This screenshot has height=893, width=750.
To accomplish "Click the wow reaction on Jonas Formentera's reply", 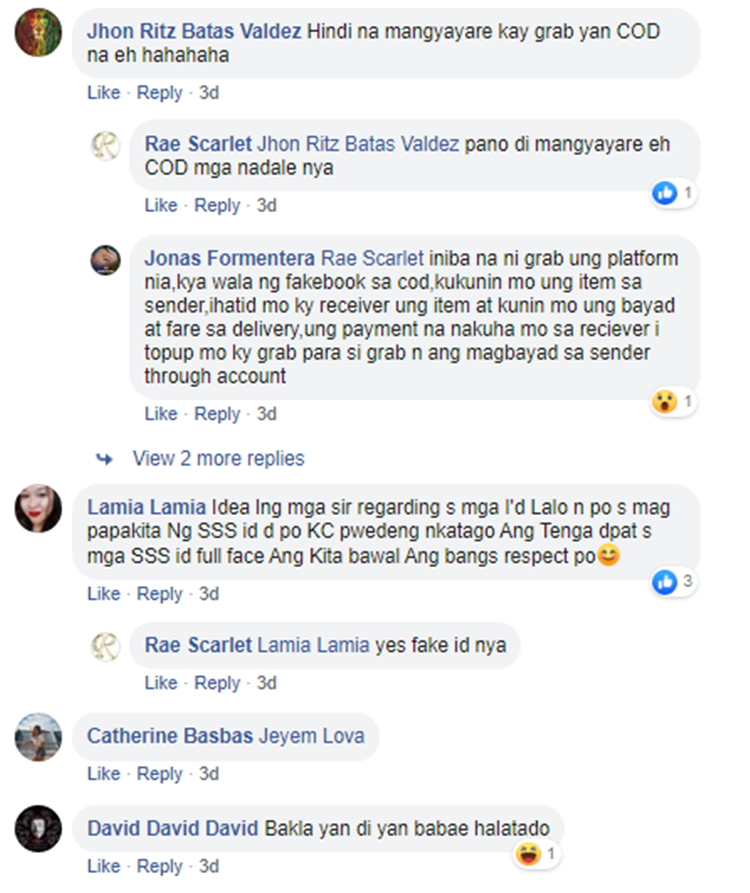I will coord(665,402).
